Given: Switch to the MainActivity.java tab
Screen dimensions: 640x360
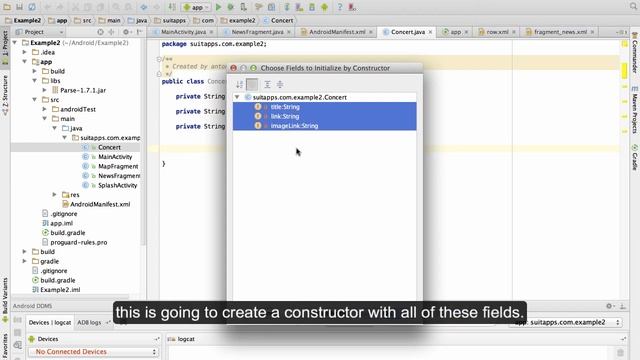Looking at the screenshot, I should (183, 32).
